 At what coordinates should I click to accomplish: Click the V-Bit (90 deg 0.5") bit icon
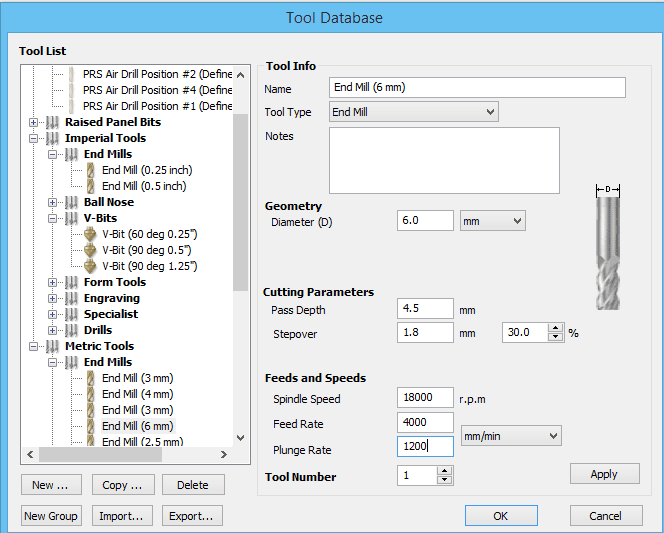[x=90, y=250]
